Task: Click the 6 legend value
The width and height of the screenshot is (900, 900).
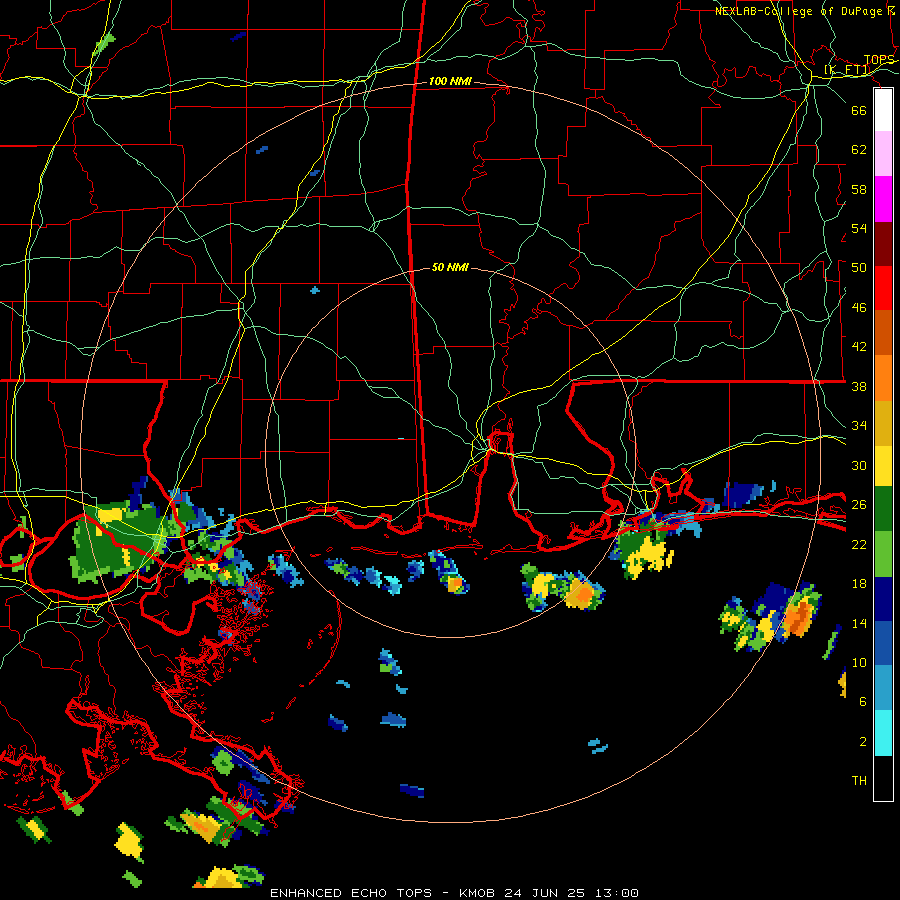Action: [x=862, y=701]
